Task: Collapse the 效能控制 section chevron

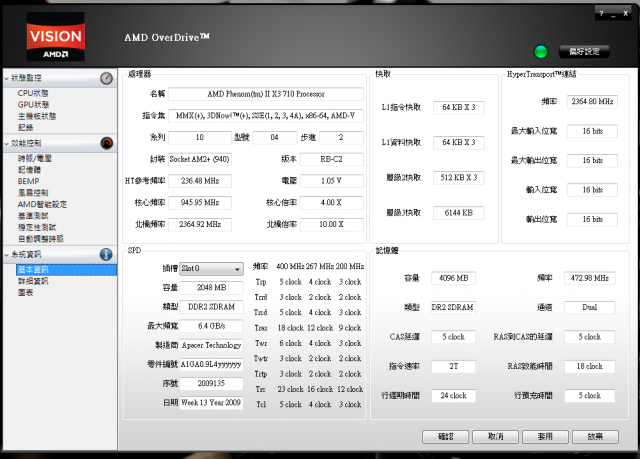Action: tap(7, 144)
